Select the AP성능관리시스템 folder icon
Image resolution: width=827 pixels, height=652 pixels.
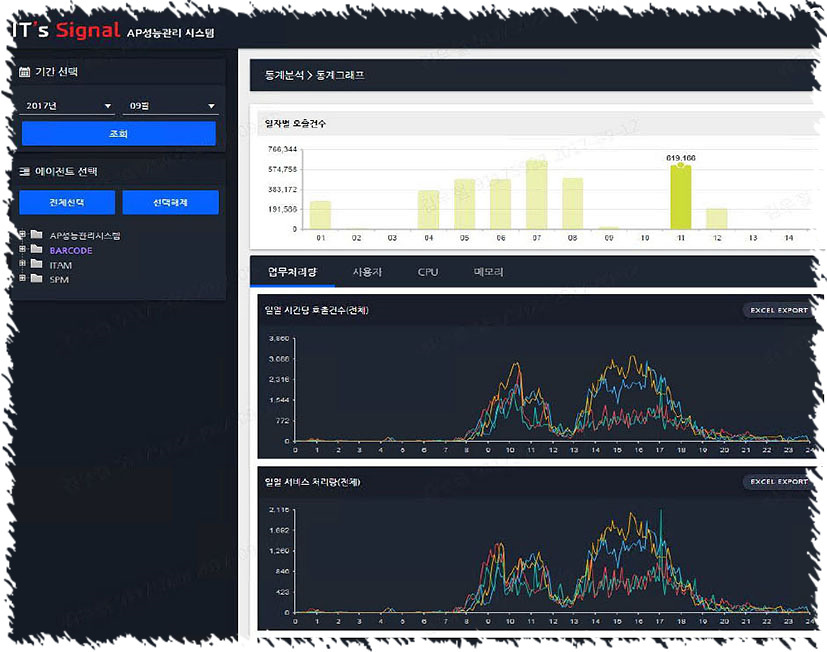pos(36,234)
